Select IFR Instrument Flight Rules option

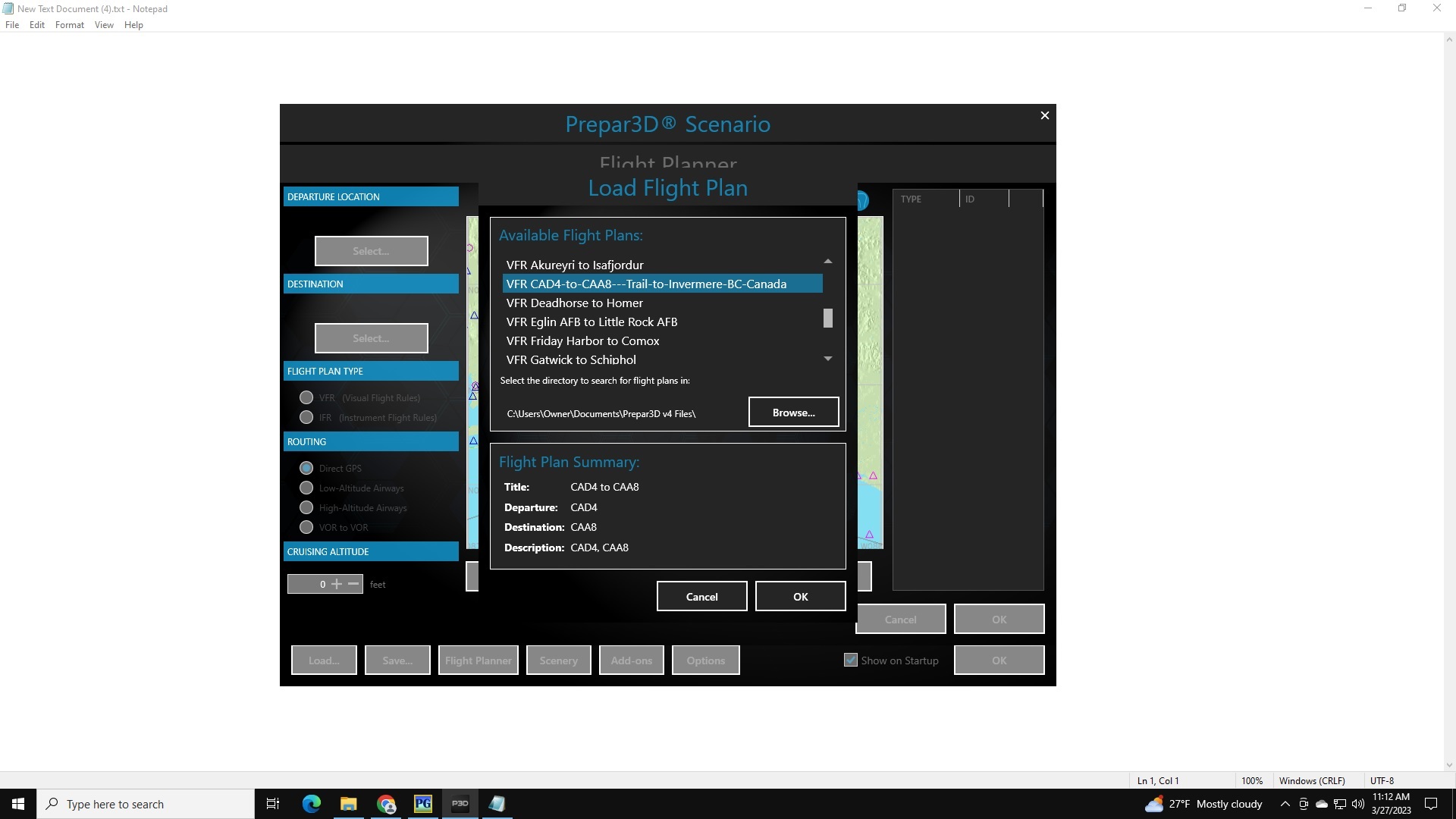tap(306, 417)
